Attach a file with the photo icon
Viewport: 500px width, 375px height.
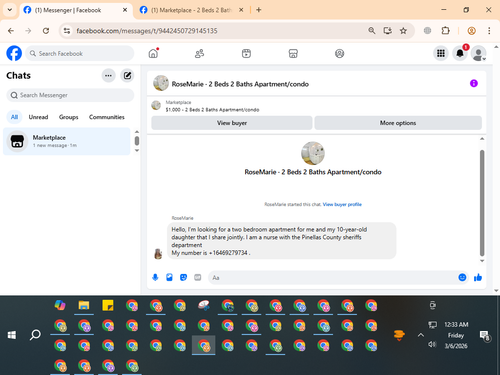coord(169,277)
